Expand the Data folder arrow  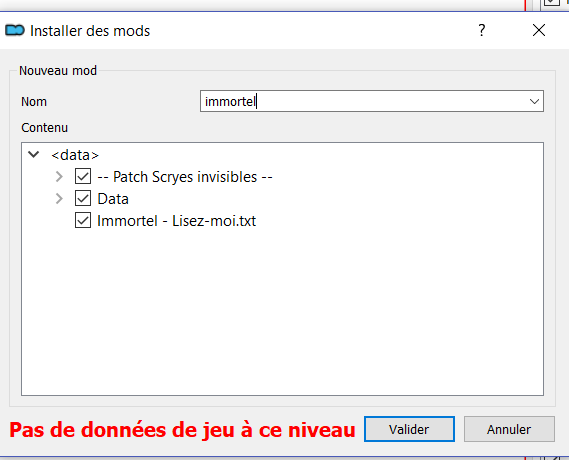tap(59, 199)
